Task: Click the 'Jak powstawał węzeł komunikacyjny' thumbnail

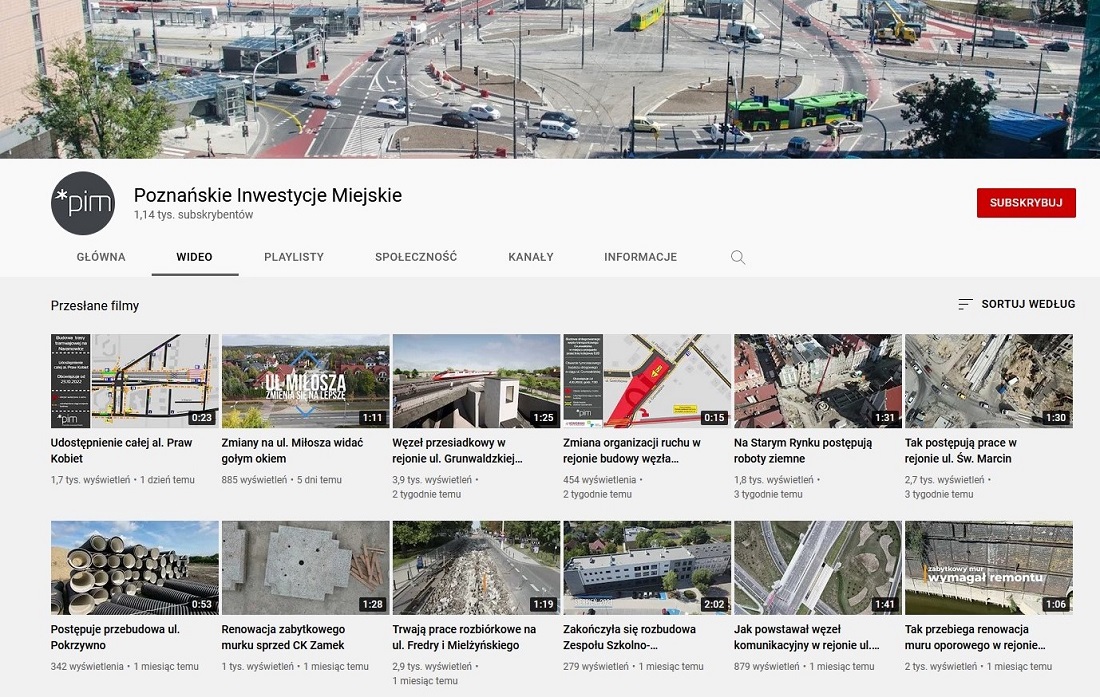Action: [x=817, y=567]
